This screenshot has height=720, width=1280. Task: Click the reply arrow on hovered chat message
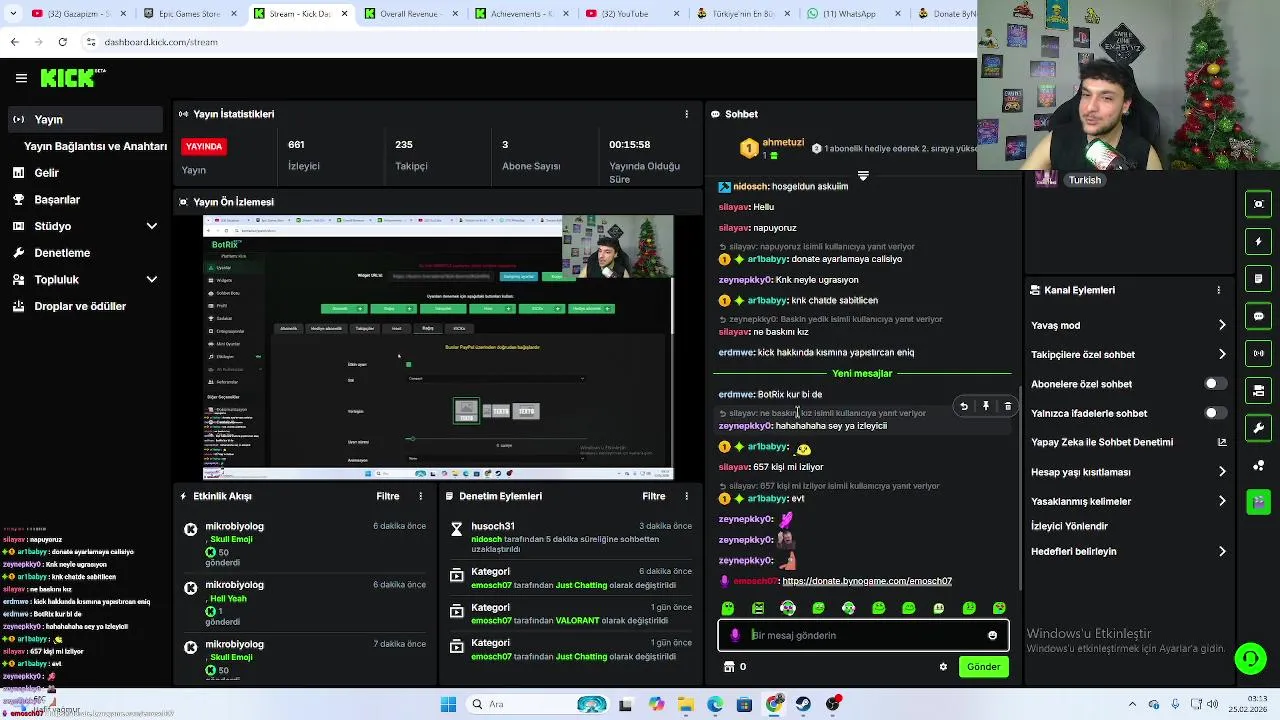[x=963, y=406]
